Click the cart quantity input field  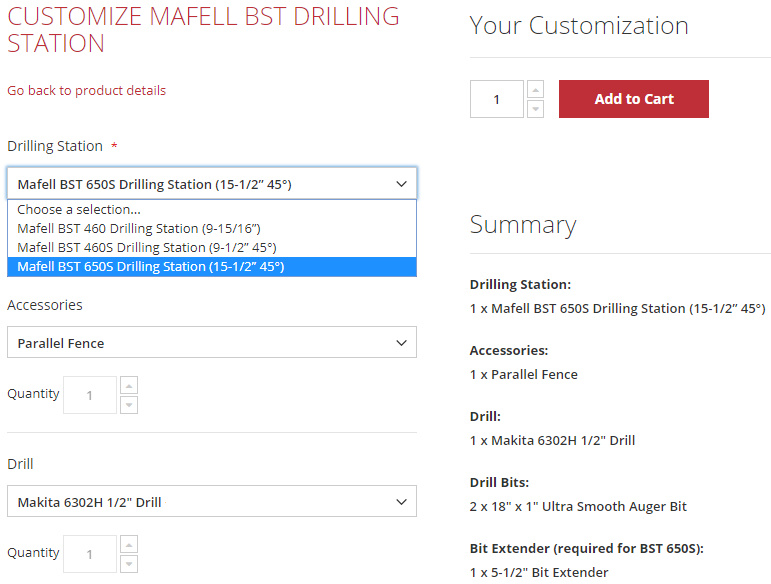pyautogui.click(x=496, y=99)
